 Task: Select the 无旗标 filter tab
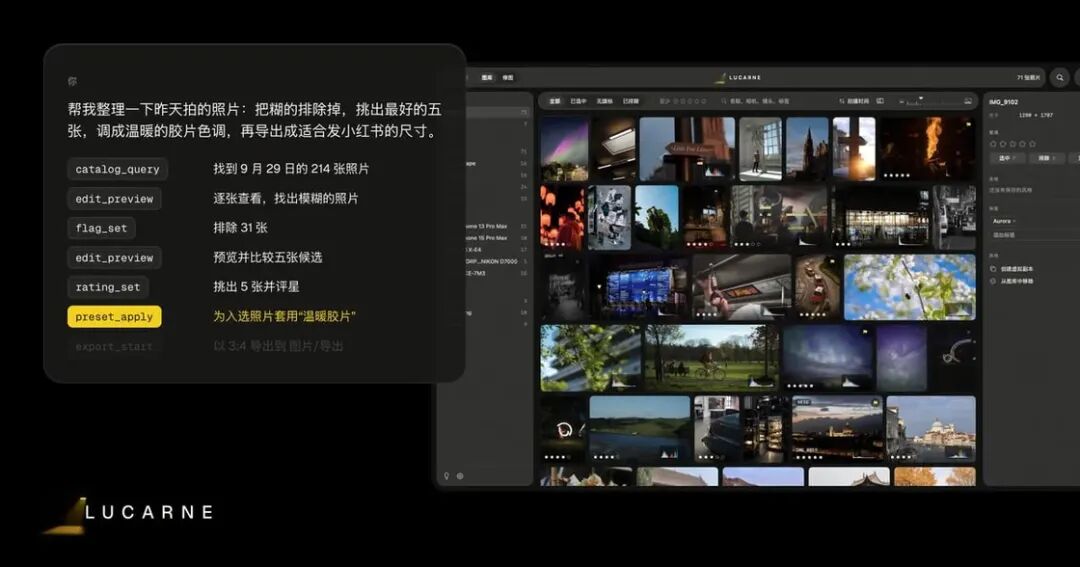coord(605,101)
